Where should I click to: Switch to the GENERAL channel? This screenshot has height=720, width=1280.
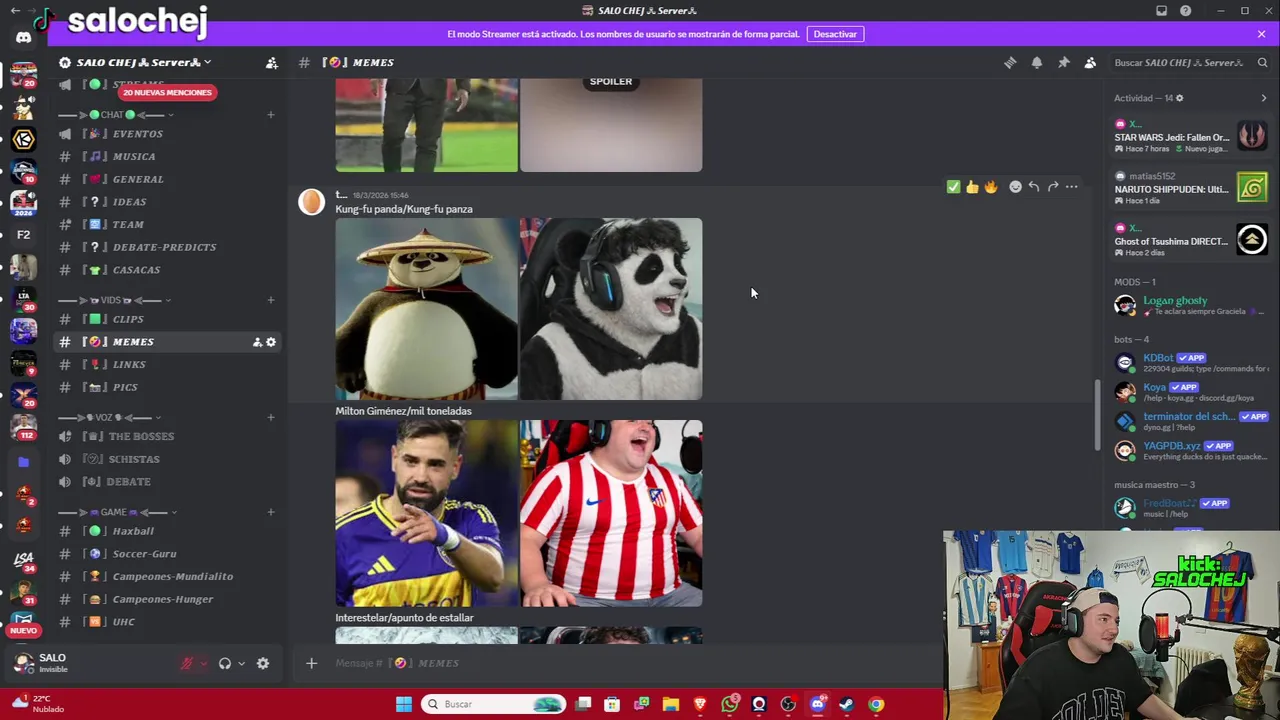tap(166, 179)
